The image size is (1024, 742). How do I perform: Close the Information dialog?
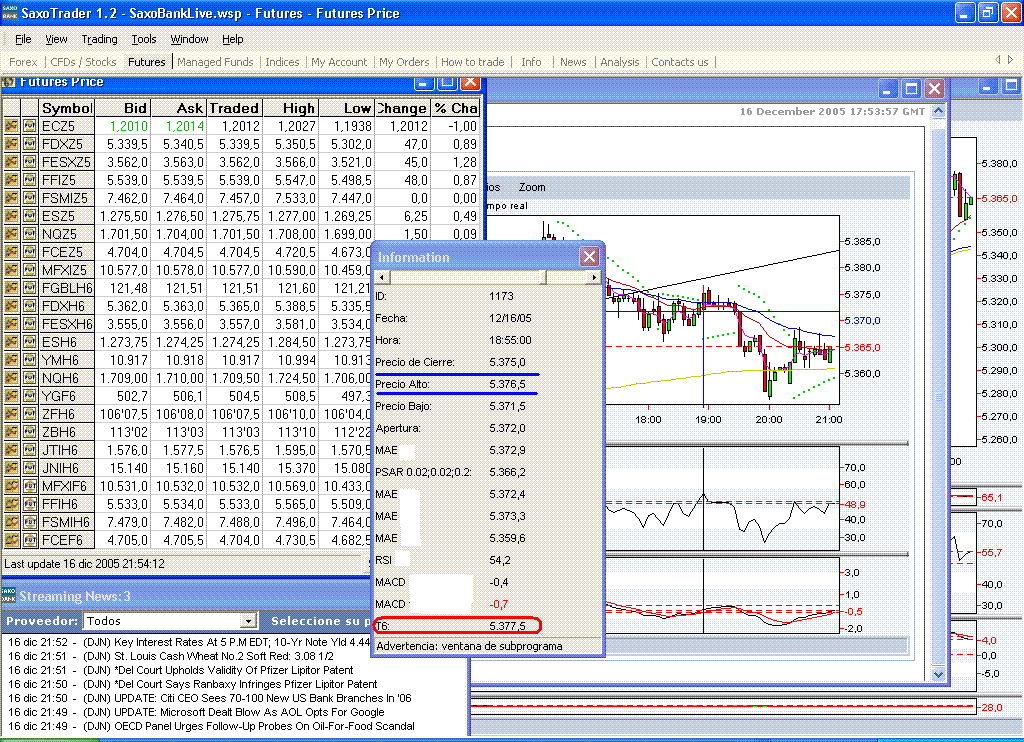[589, 257]
